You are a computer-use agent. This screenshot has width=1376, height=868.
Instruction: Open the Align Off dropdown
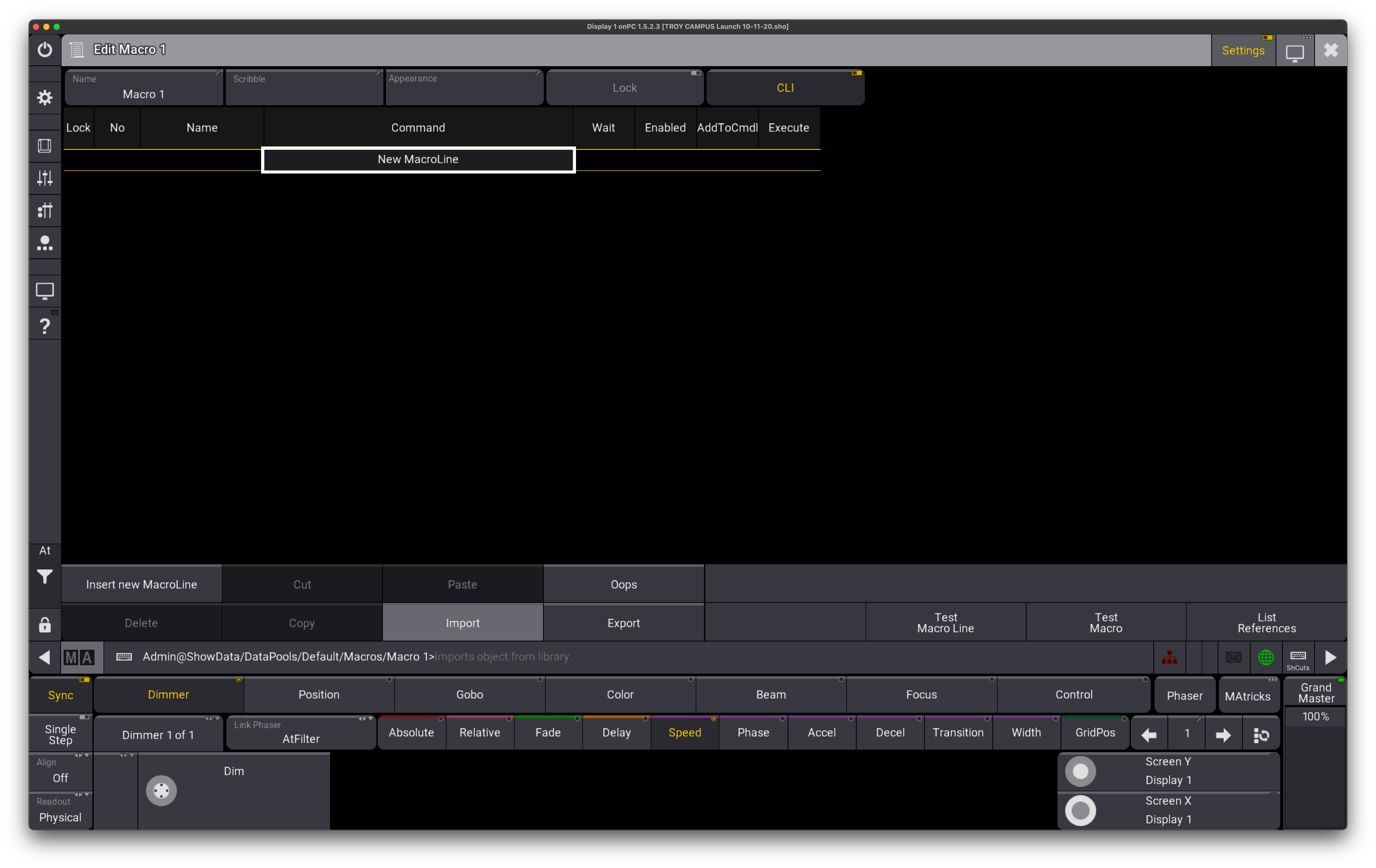click(61, 771)
